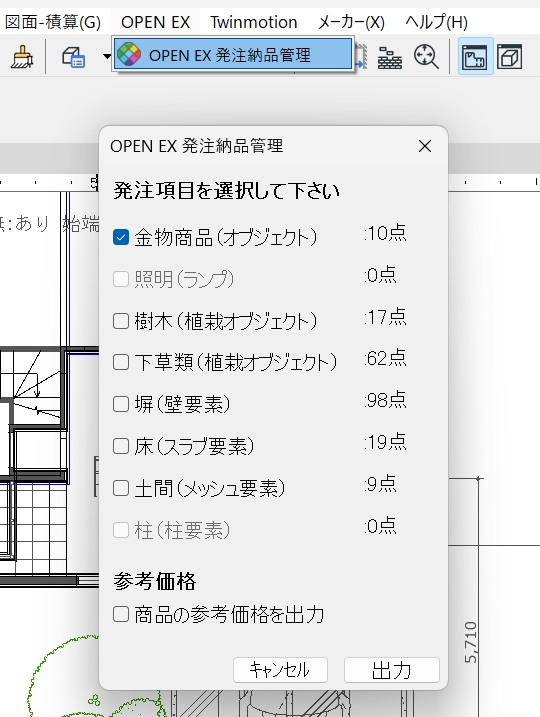Click the brick wall toolbar icon
This screenshot has width=540, height=717.
pos(390,58)
